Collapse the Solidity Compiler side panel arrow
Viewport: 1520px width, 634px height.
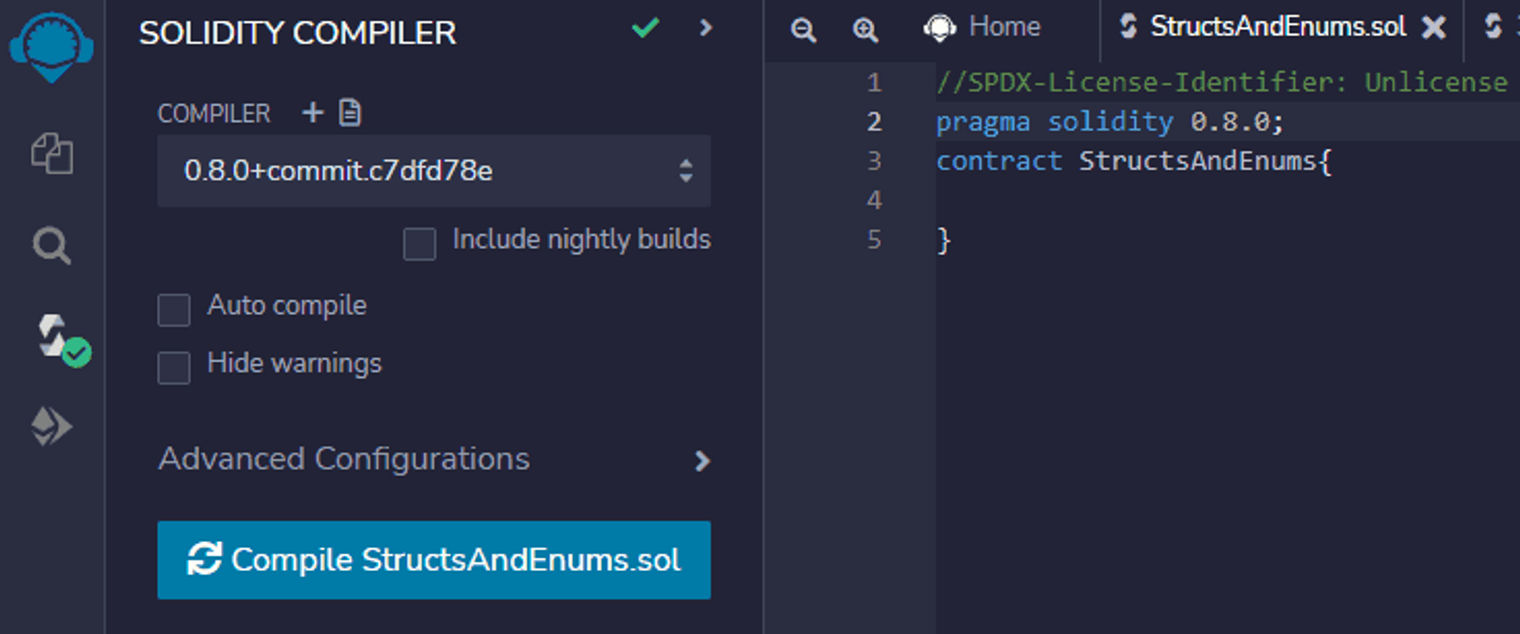coord(706,28)
